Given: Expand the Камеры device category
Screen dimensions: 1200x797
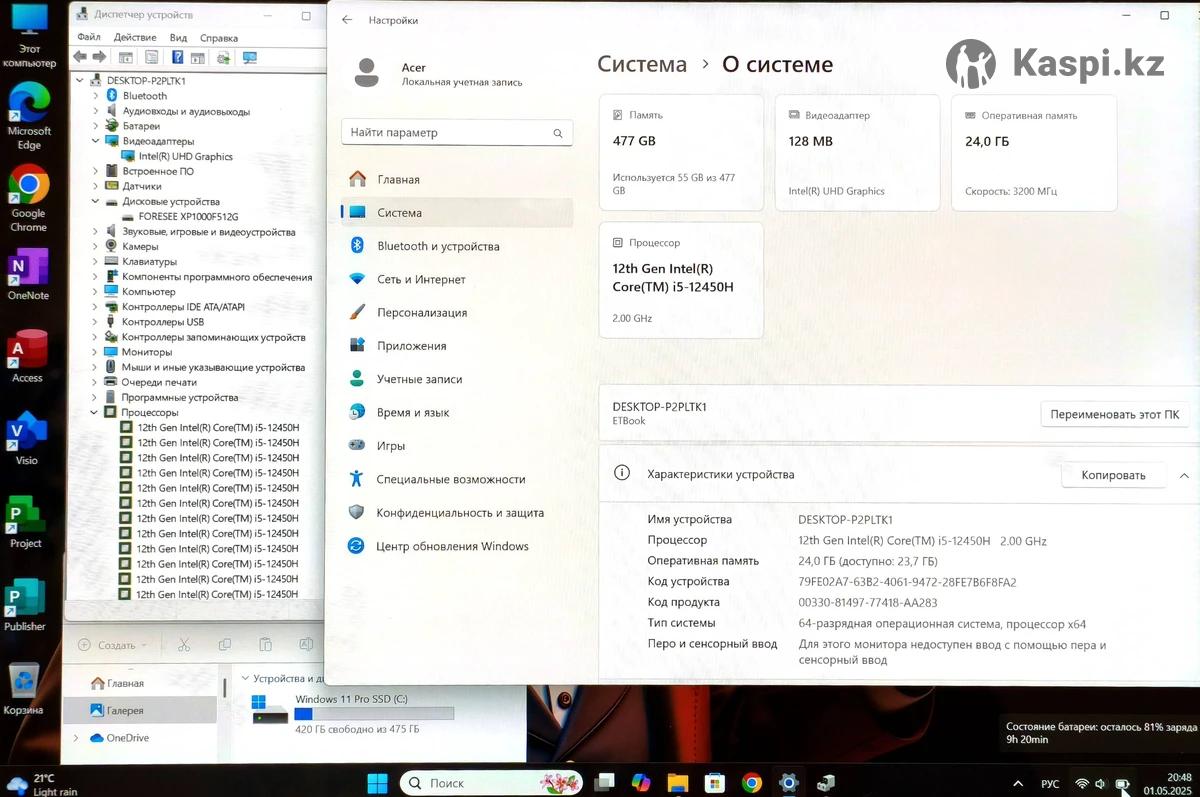Looking at the screenshot, I should 96,246.
